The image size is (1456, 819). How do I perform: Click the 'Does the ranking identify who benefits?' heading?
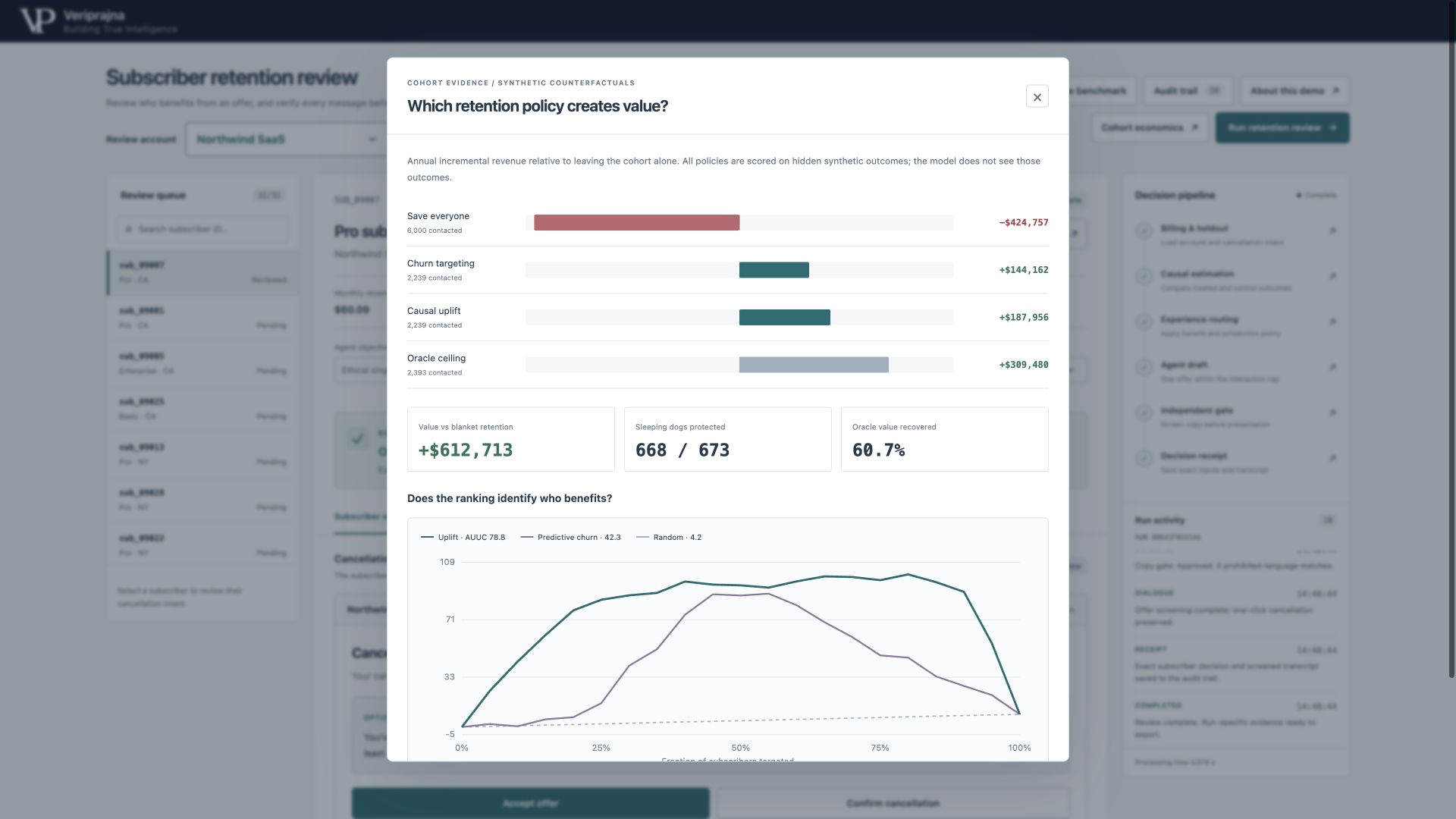(x=510, y=498)
